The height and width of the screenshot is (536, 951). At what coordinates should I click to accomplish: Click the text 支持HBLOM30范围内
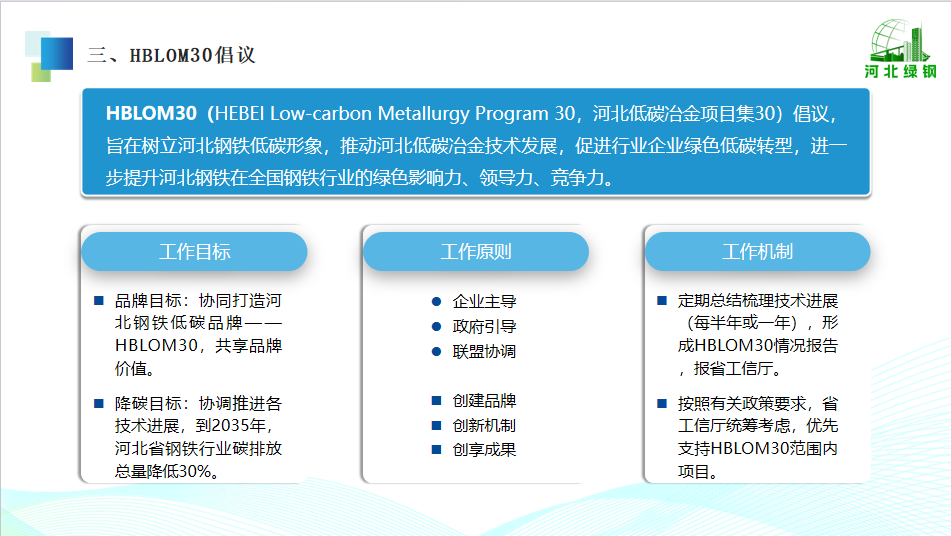[x=758, y=449]
